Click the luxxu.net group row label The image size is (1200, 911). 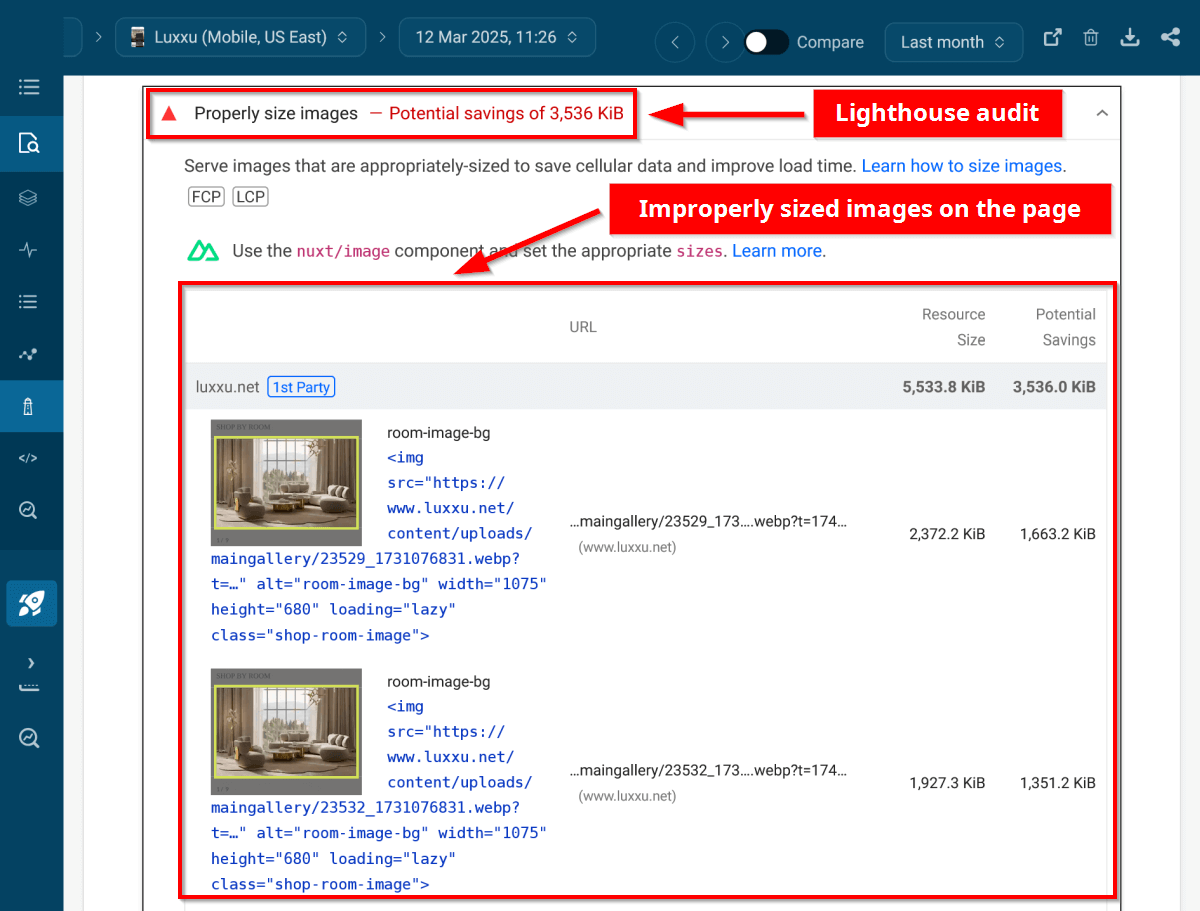228,387
